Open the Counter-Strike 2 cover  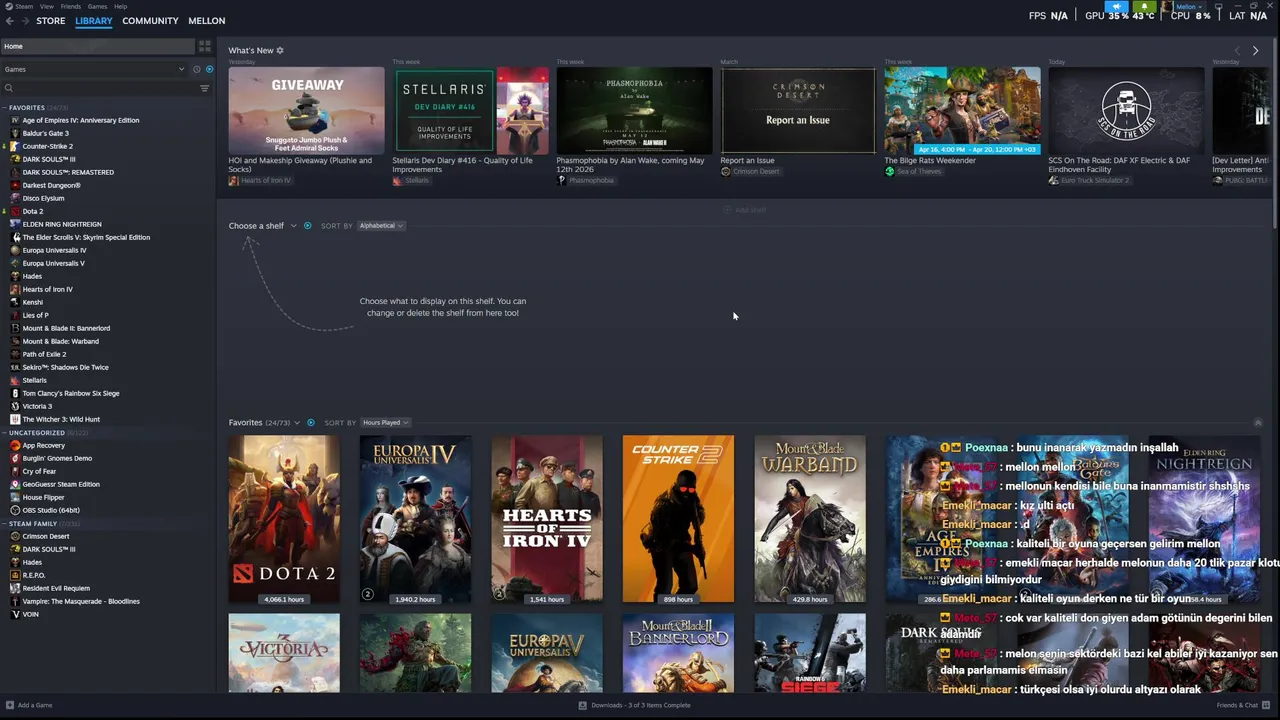click(x=678, y=519)
